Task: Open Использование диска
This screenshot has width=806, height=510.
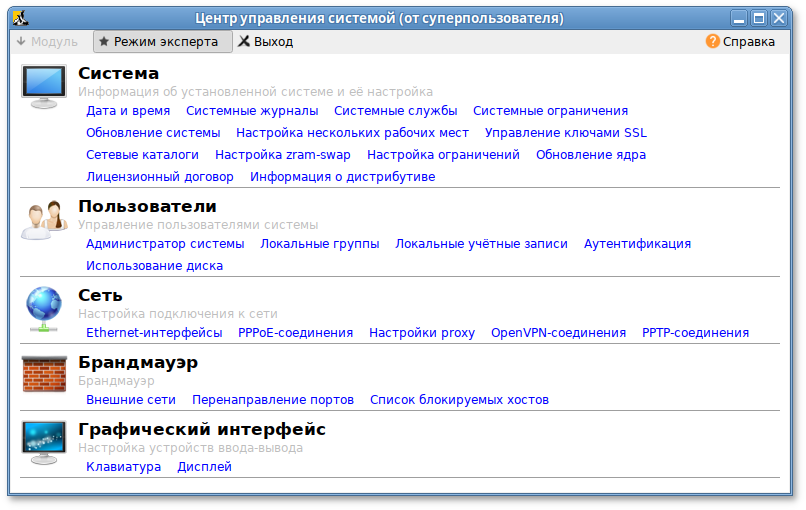Action: click(155, 266)
